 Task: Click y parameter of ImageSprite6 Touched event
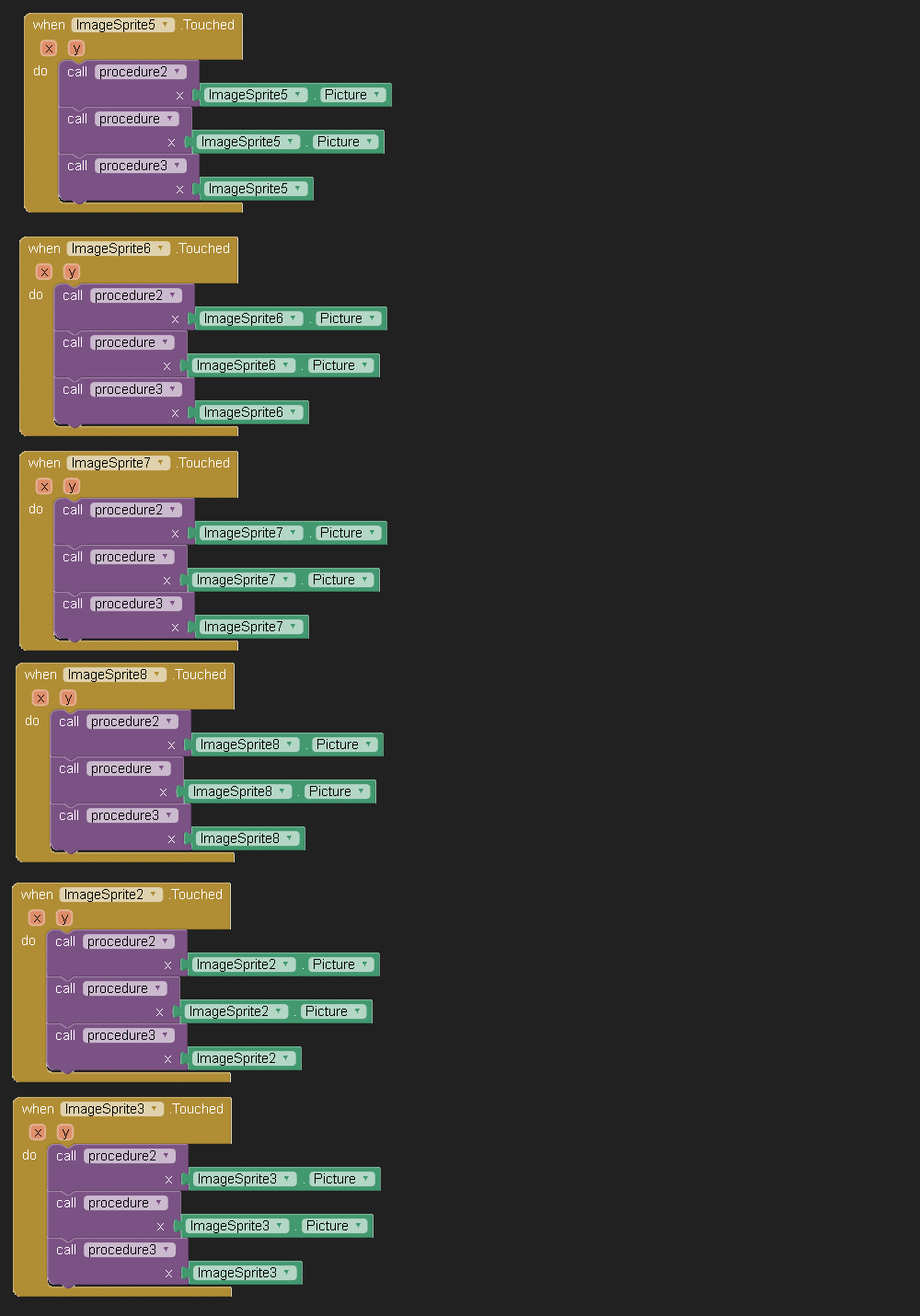(x=72, y=271)
